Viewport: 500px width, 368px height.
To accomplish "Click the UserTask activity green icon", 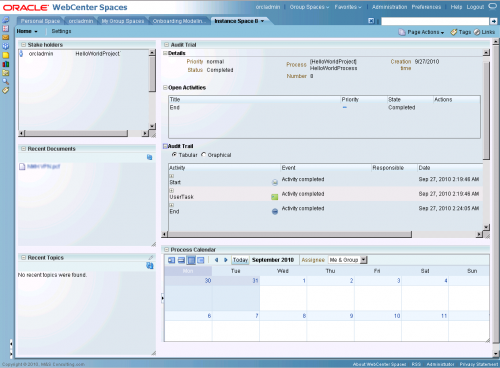I will [x=275, y=197].
